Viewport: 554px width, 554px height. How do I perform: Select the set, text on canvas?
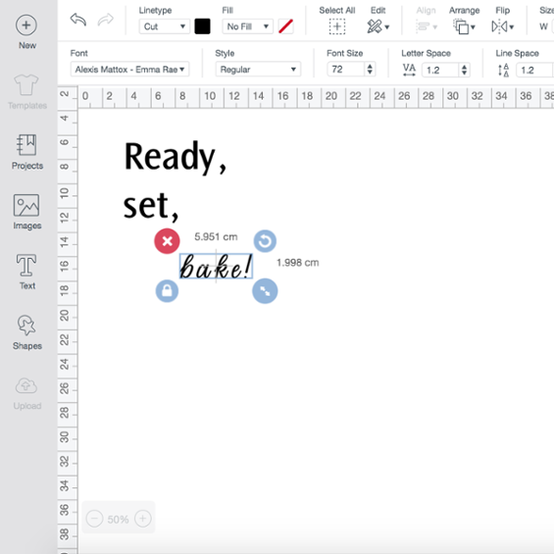click(x=151, y=207)
